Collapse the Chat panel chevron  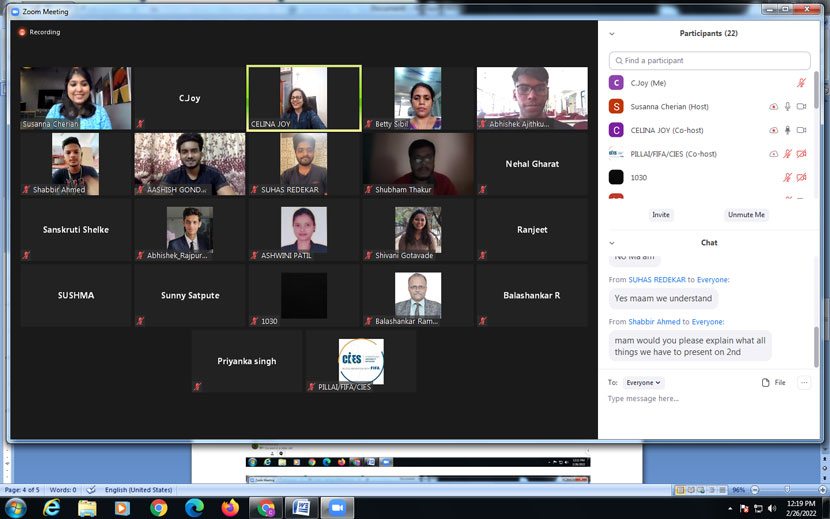click(612, 243)
